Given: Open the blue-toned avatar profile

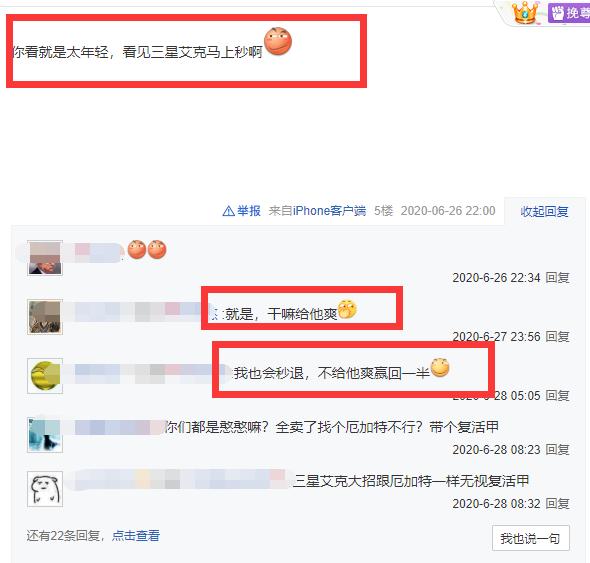Looking at the screenshot, I should coord(45,435).
